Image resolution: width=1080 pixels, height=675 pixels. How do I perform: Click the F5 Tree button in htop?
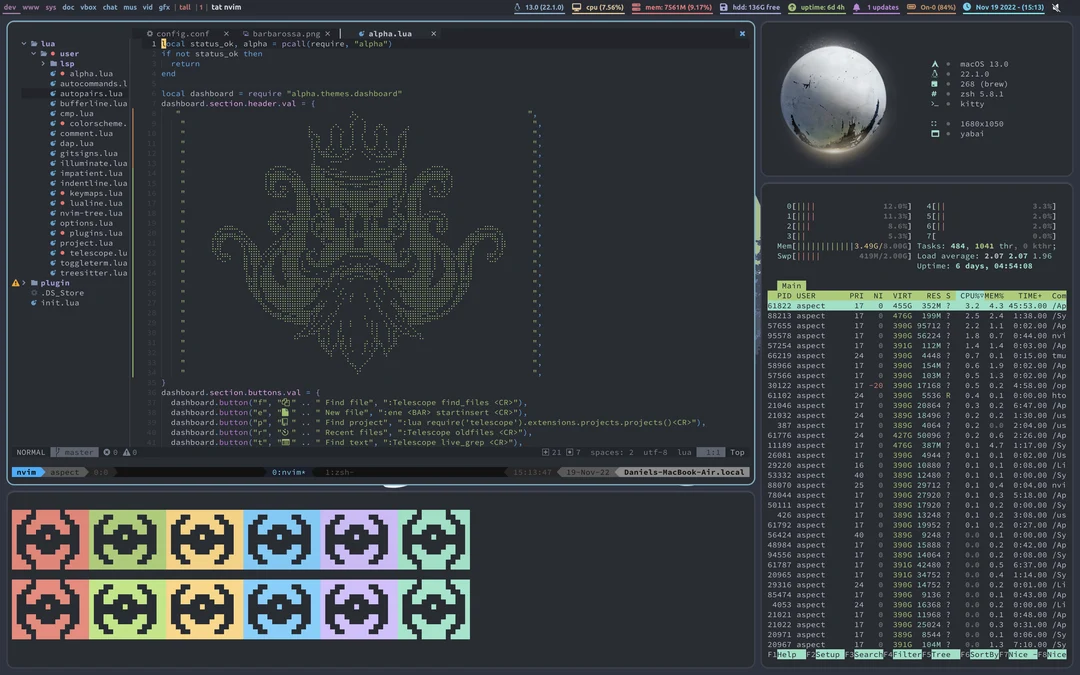941,655
